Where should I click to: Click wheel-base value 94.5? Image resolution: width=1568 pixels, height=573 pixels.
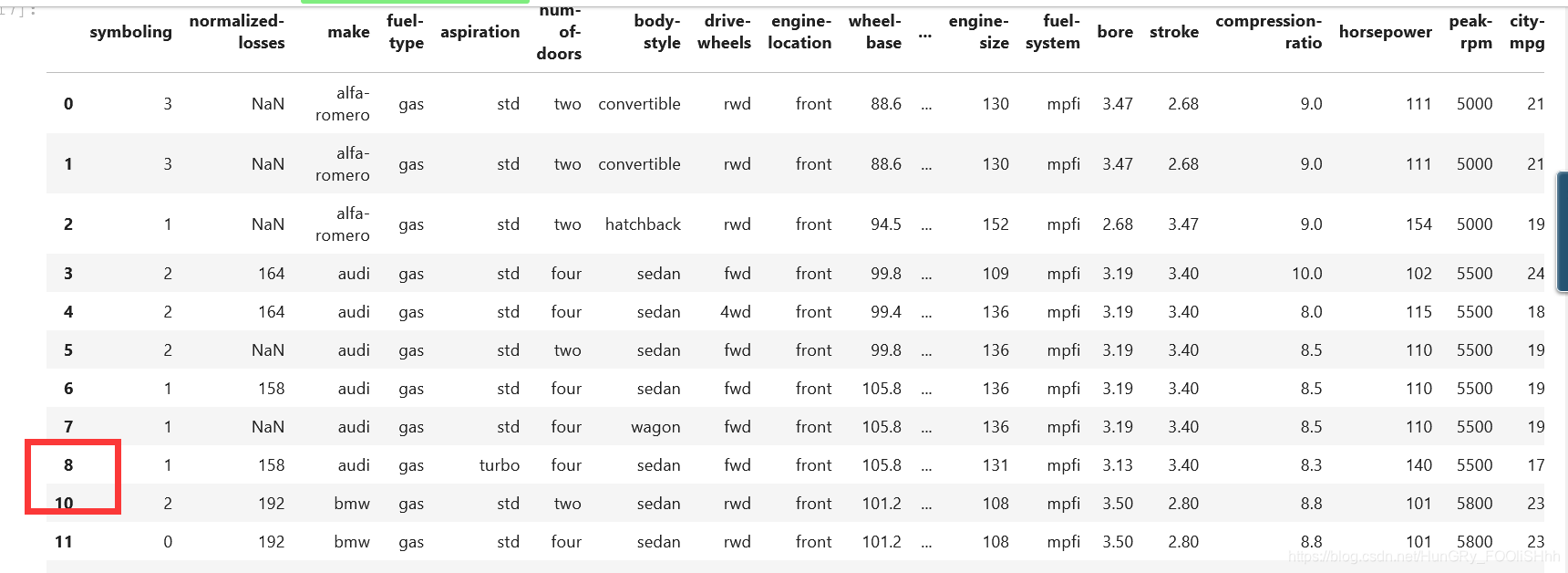(886, 224)
